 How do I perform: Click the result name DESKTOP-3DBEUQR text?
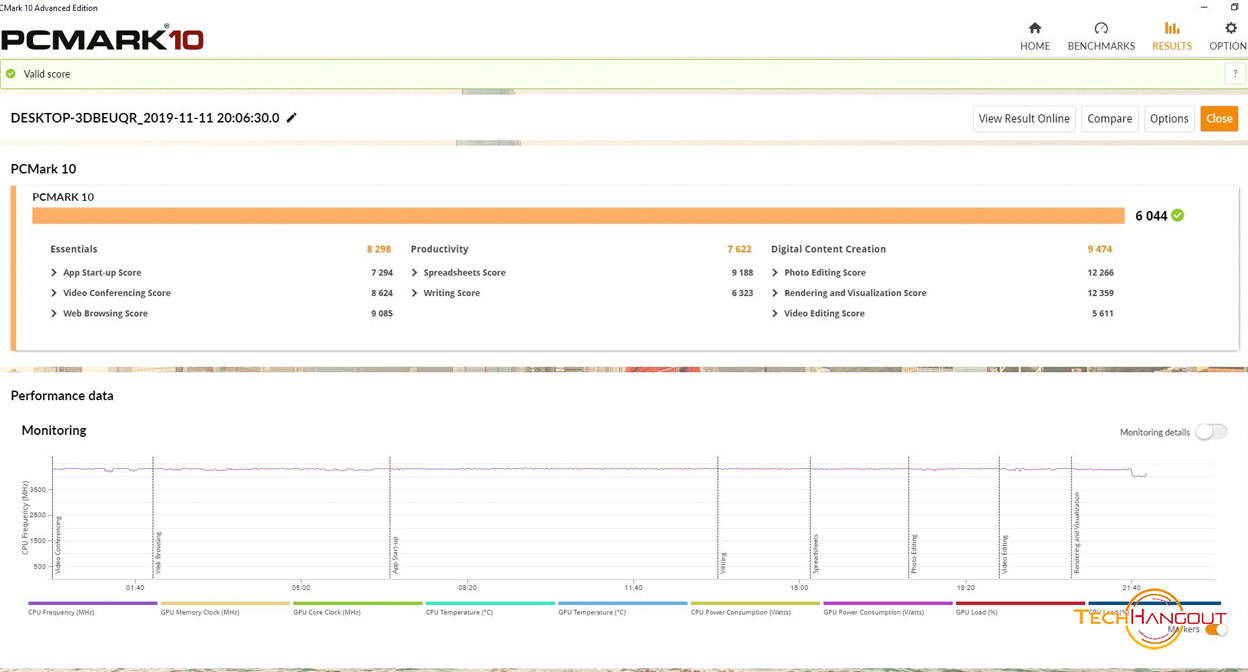point(145,118)
